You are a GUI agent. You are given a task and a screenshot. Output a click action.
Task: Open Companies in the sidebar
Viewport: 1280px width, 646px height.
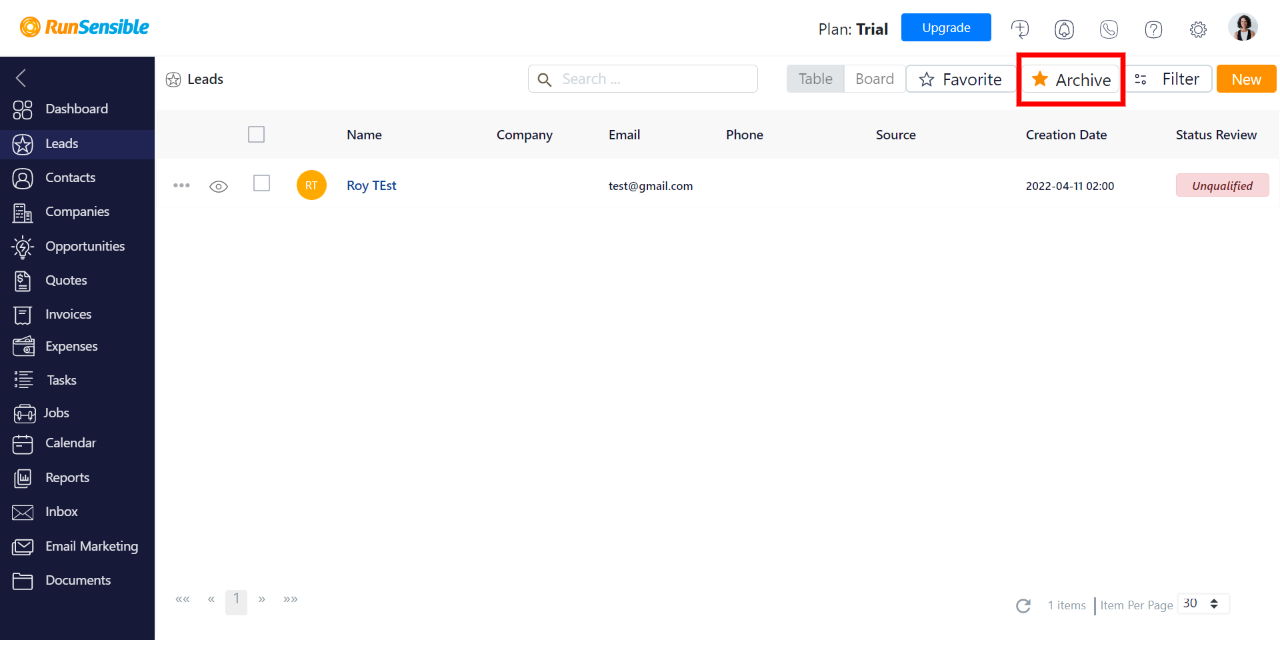click(77, 211)
